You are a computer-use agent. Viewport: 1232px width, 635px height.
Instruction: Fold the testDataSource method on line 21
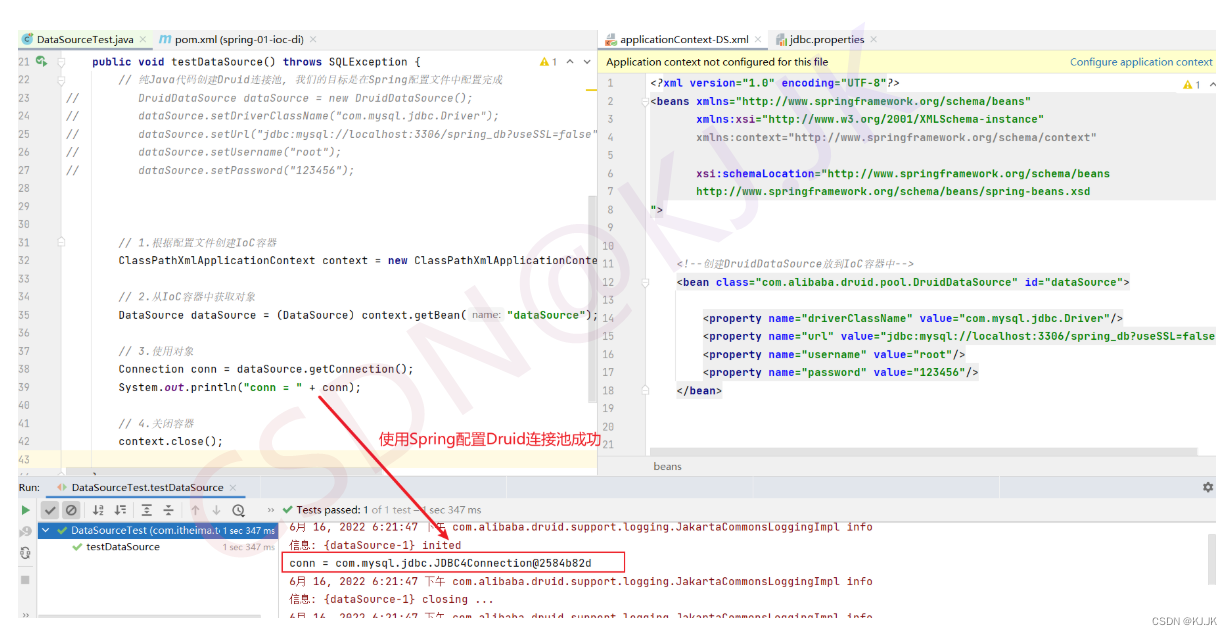click(x=61, y=62)
